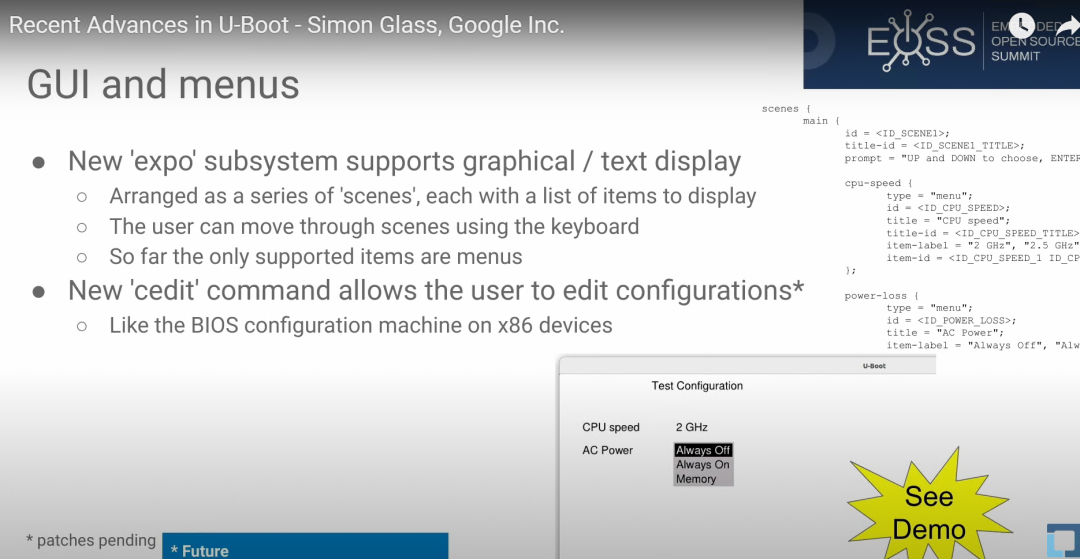Click the code line 'title = "CPU speed";'
Viewport: 1080px width, 559px height.
point(948,220)
